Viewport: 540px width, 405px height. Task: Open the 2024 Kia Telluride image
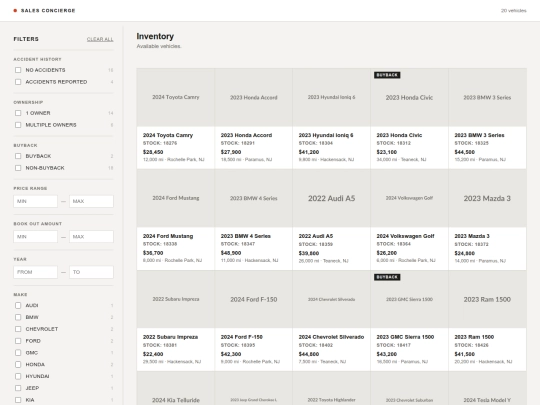pos(176,388)
